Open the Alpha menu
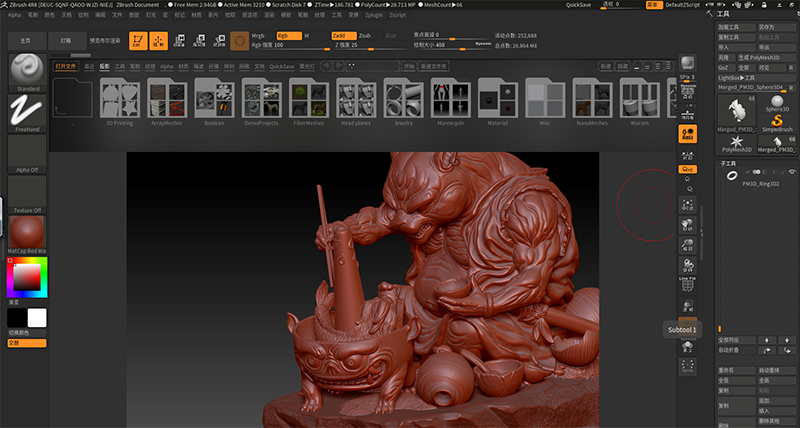Image resolution: width=800 pixels, height=428 pixels. coord(14,15)
